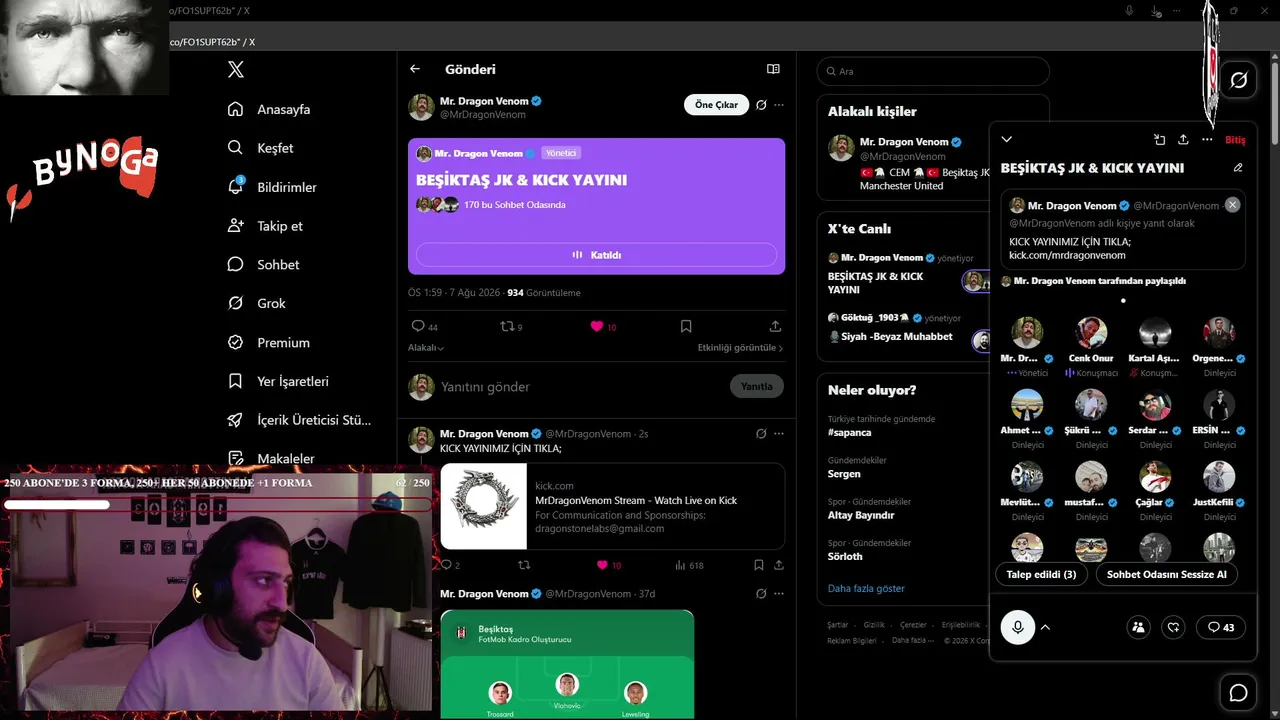Screen dimensions: 1280x720
Task: Click the Ara search box
Action: point(933,71)
